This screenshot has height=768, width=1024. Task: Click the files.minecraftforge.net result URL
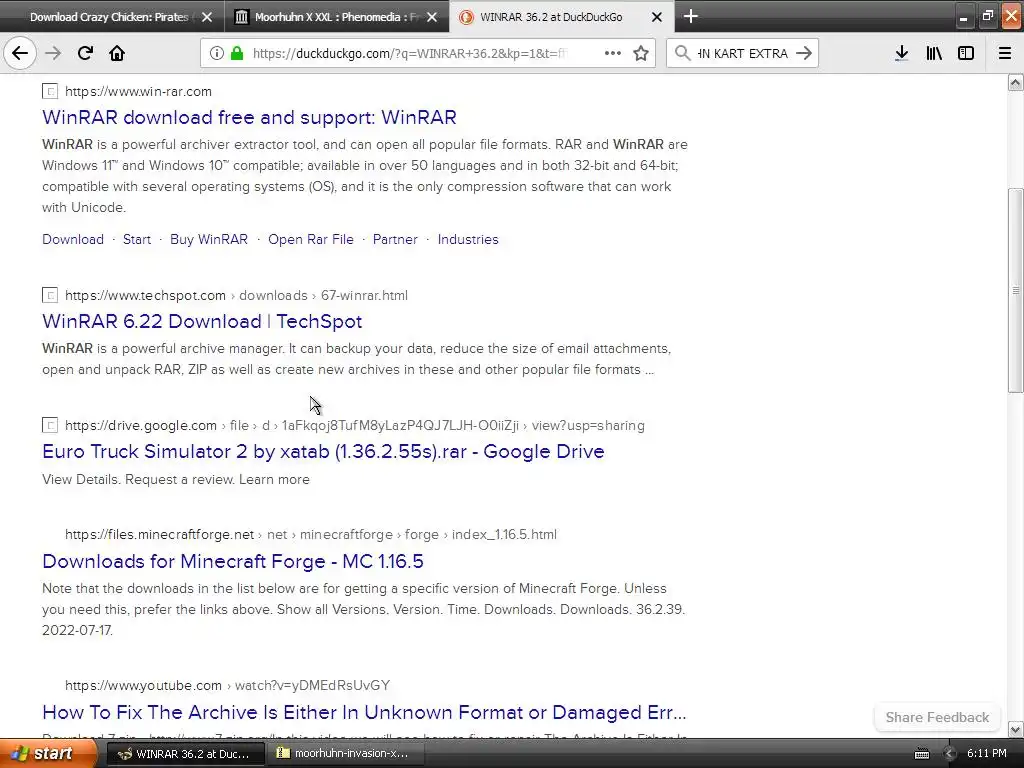point(311,535)
